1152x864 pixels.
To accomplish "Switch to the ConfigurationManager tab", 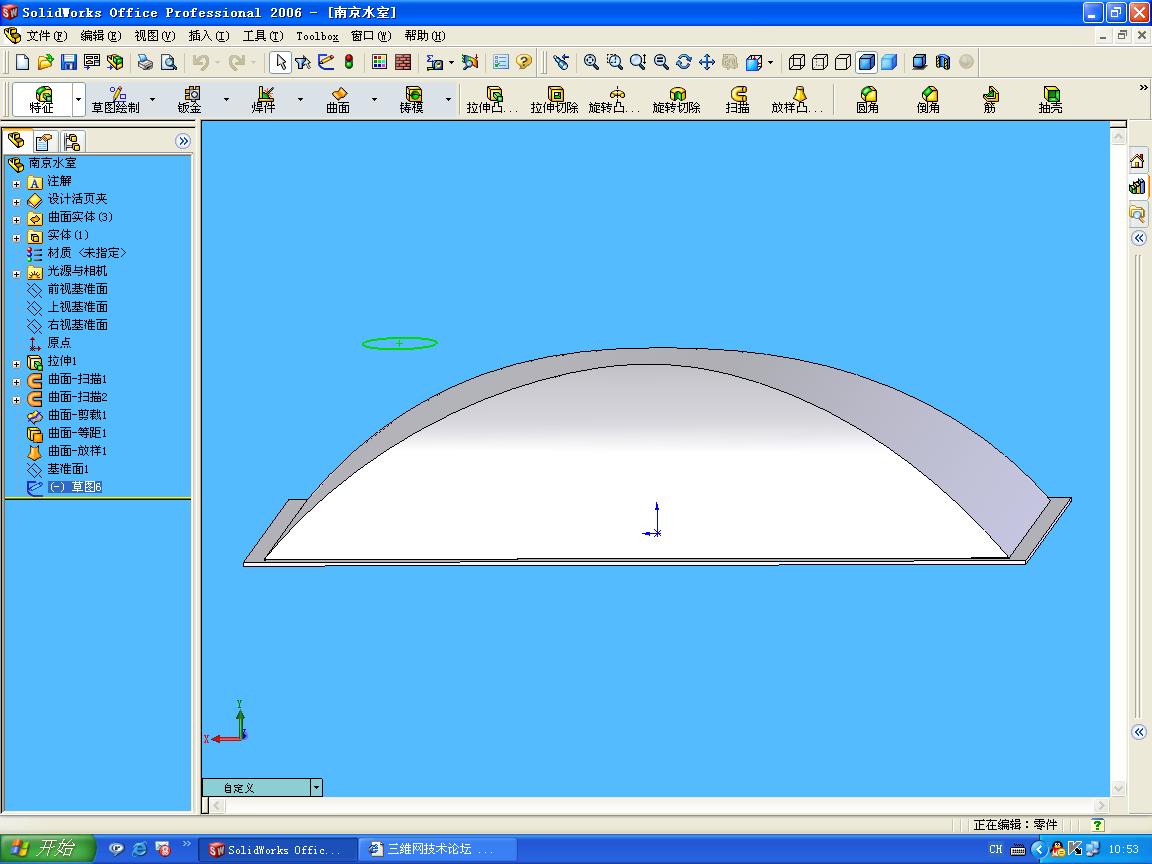I will click(x=71, y=141).
